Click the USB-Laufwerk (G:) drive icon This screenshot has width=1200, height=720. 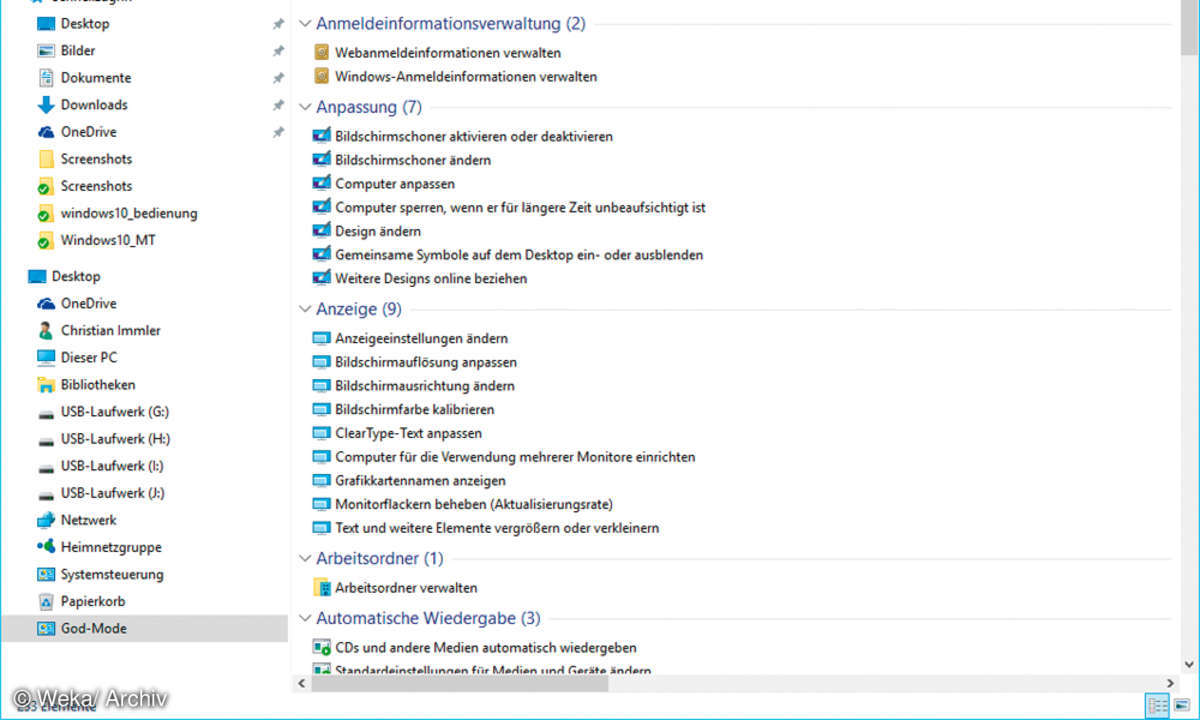pos(45,413)
